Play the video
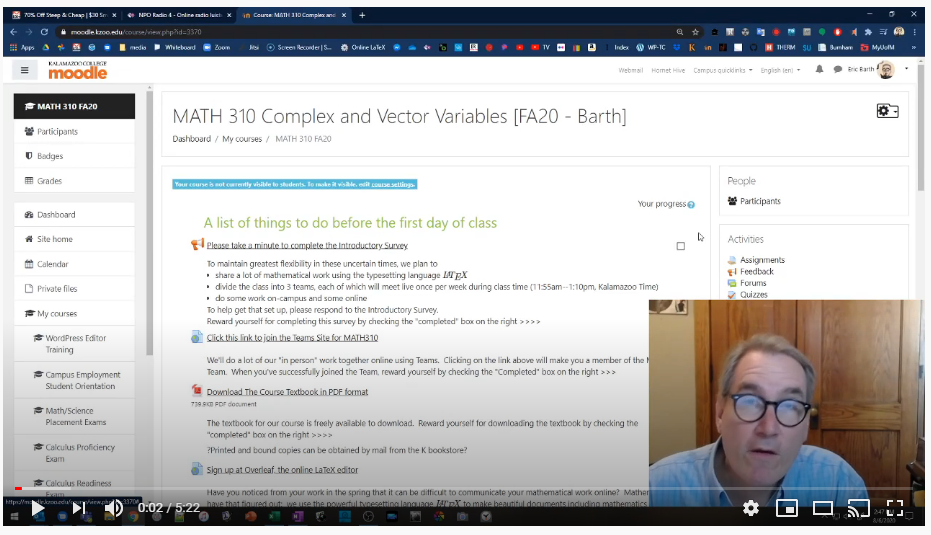 [37, 508]
